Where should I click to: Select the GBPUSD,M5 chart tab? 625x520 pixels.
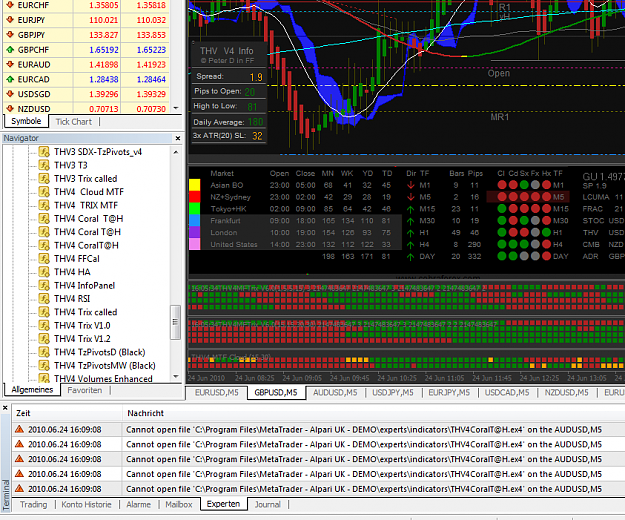click(276, 392)
